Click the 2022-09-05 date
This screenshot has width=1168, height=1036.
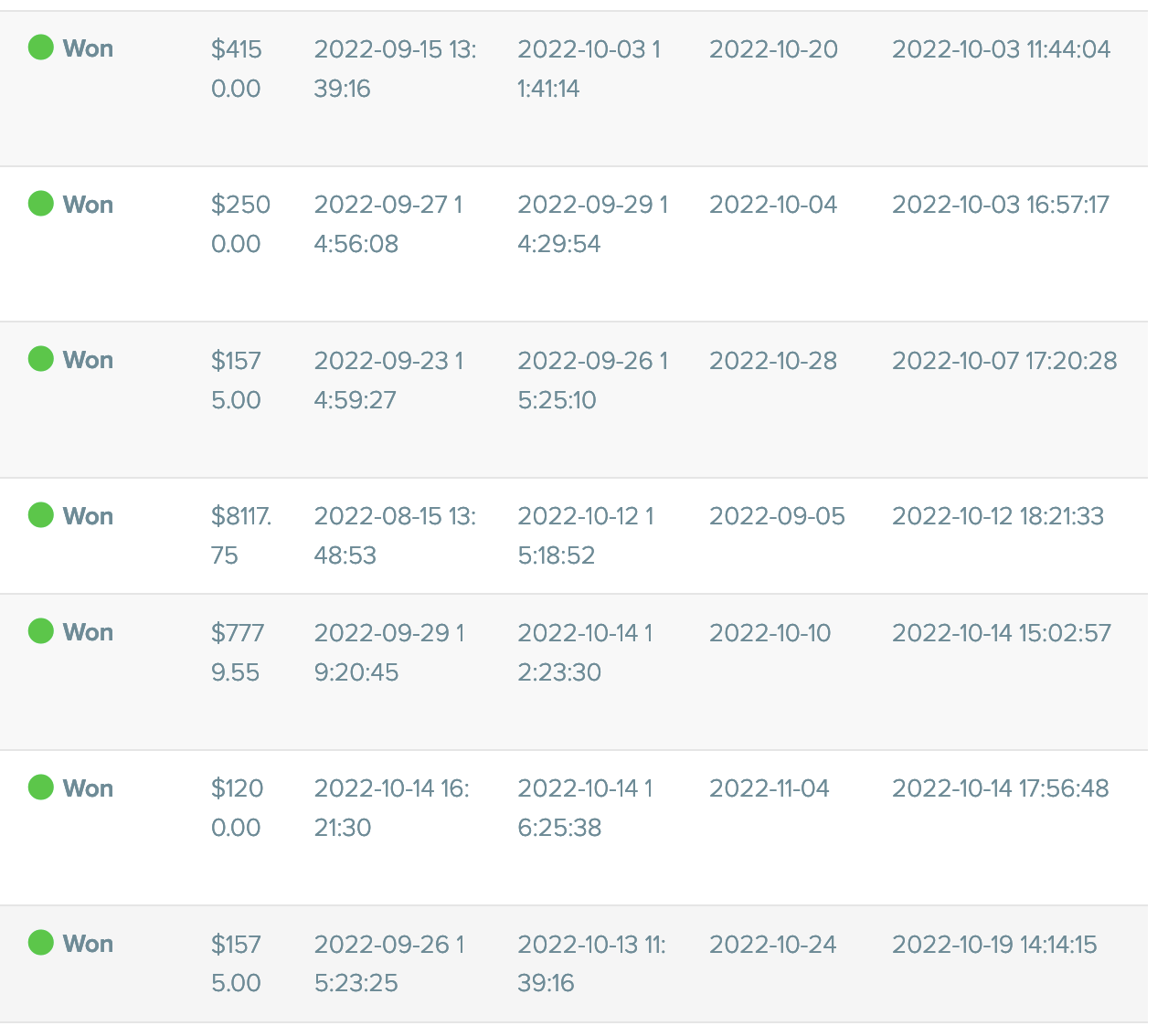777,516
